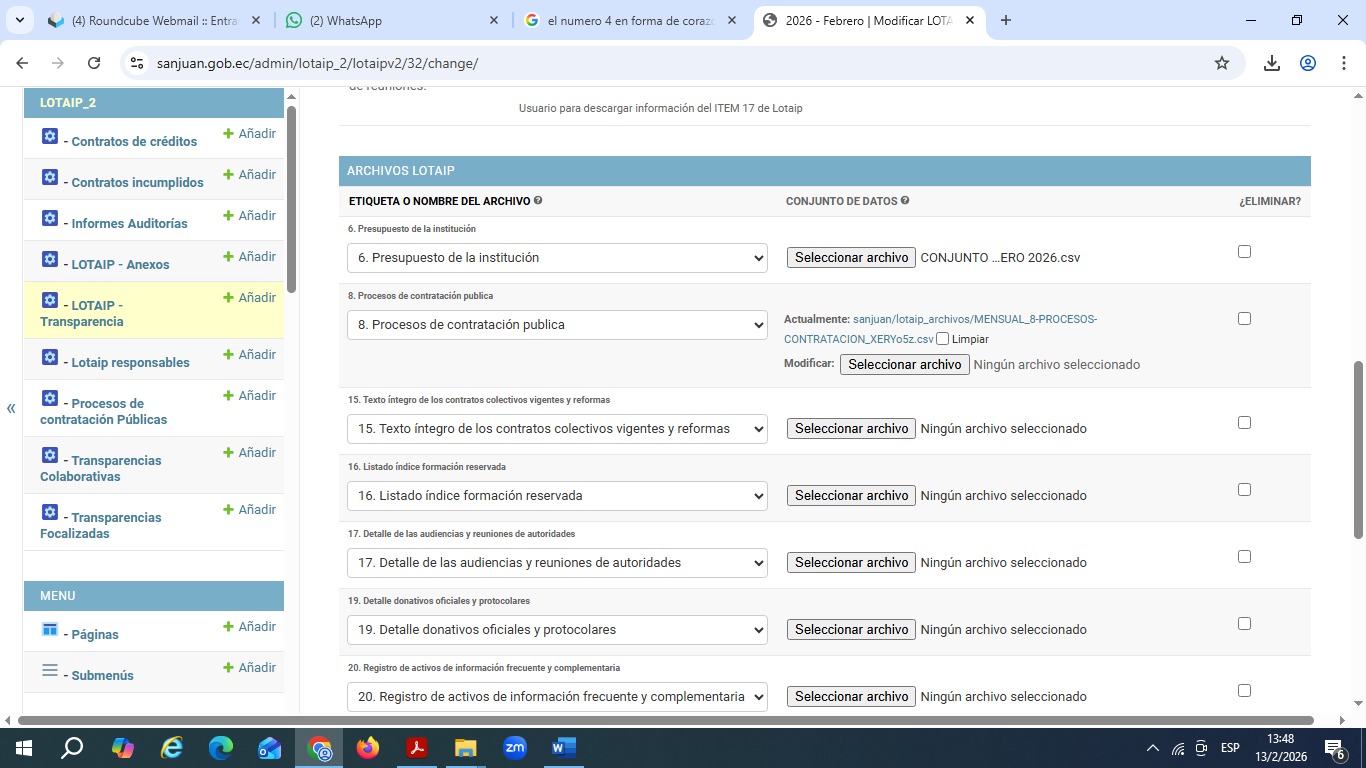Click the Páginas icon in the Menu section

click(x=50, y=630)
